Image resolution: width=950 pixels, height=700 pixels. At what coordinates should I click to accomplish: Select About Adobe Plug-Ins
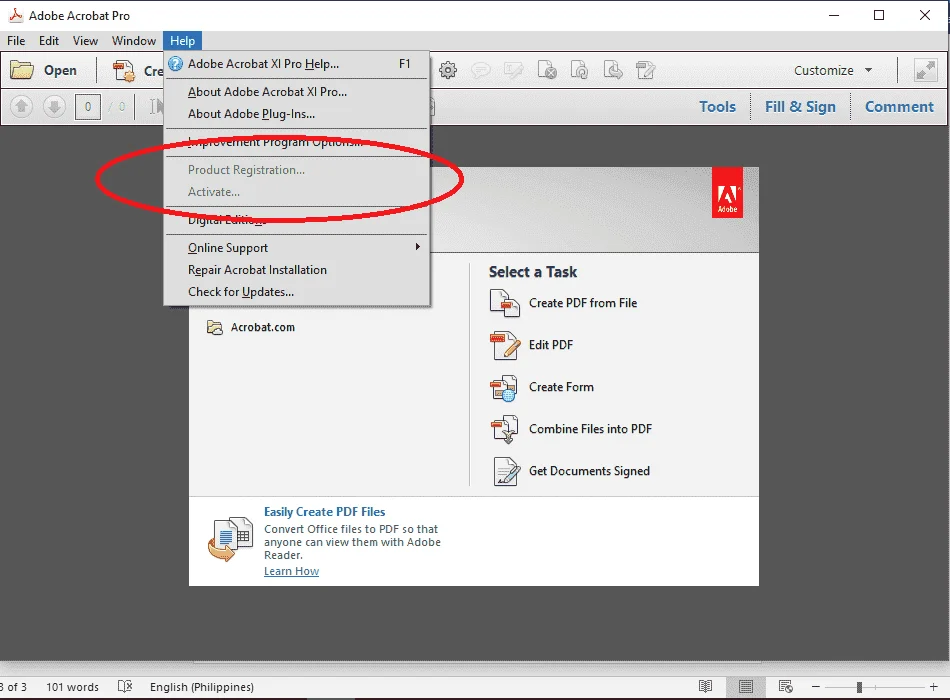pyautogui.click(x=297, y=114)
